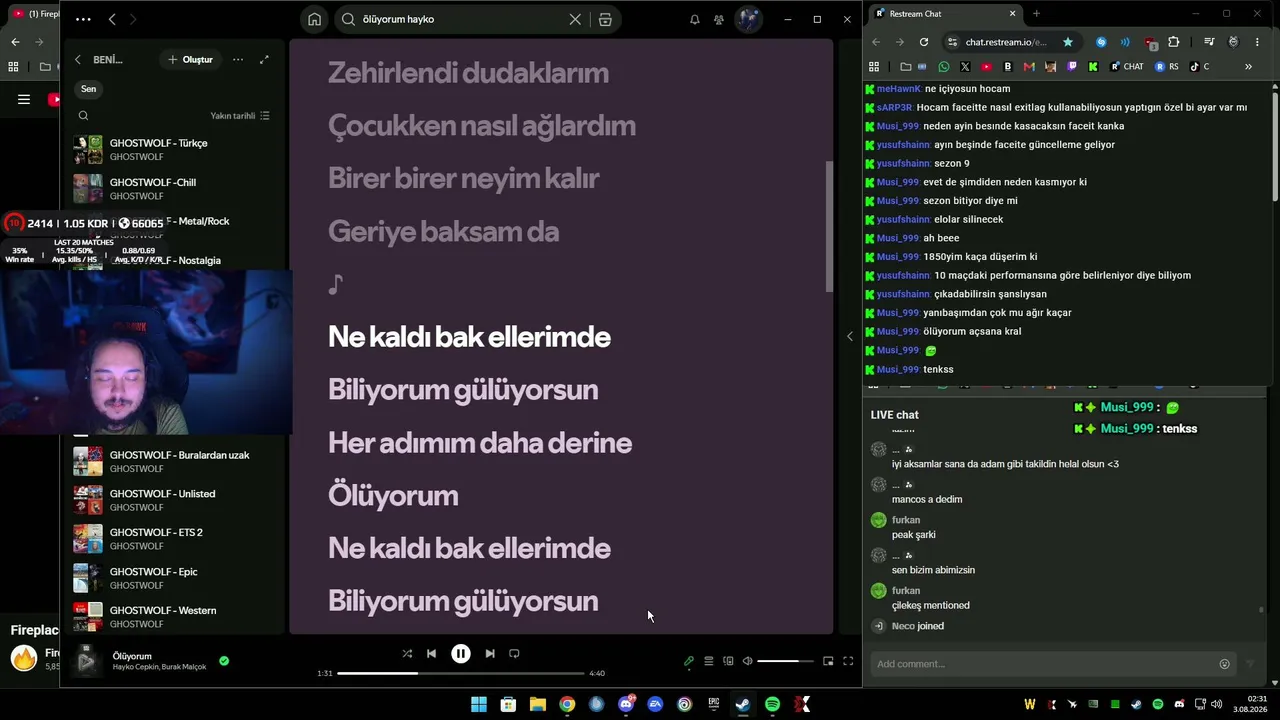Viewport: 1280px width, 720px height.
Task: Go back in Spotify navigation
Action: pos(112,19)
